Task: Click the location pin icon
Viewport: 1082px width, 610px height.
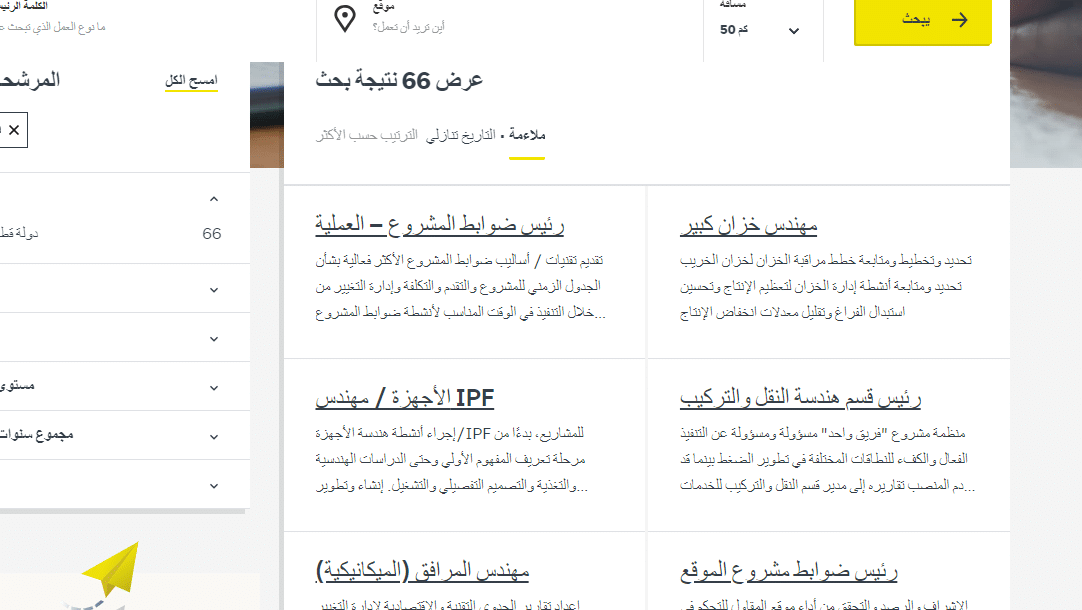Action: click(345, 19)
